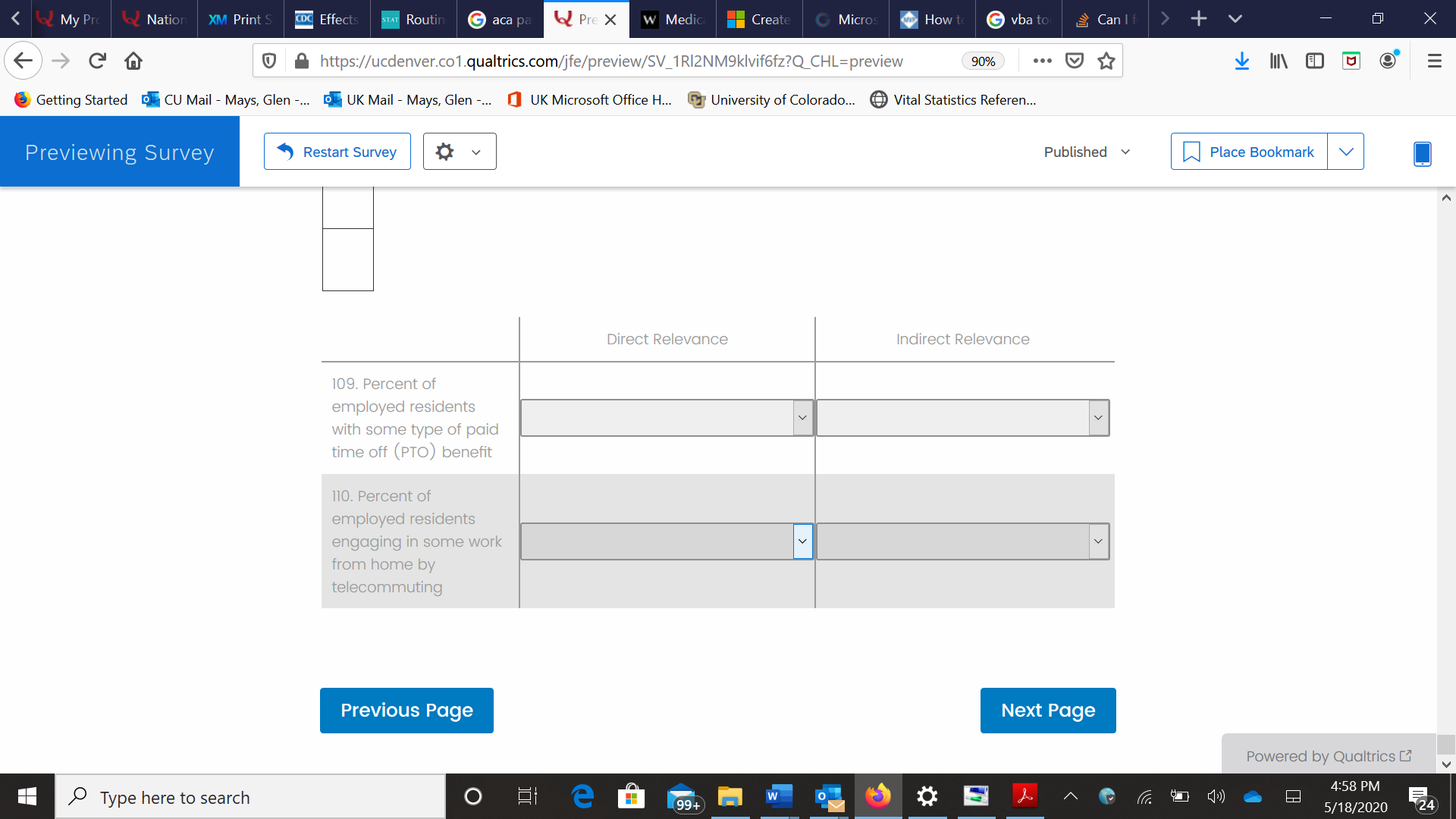Click the Save to Pocket icon
Screen dimensions: 1456x819
tap(1075, 61)
